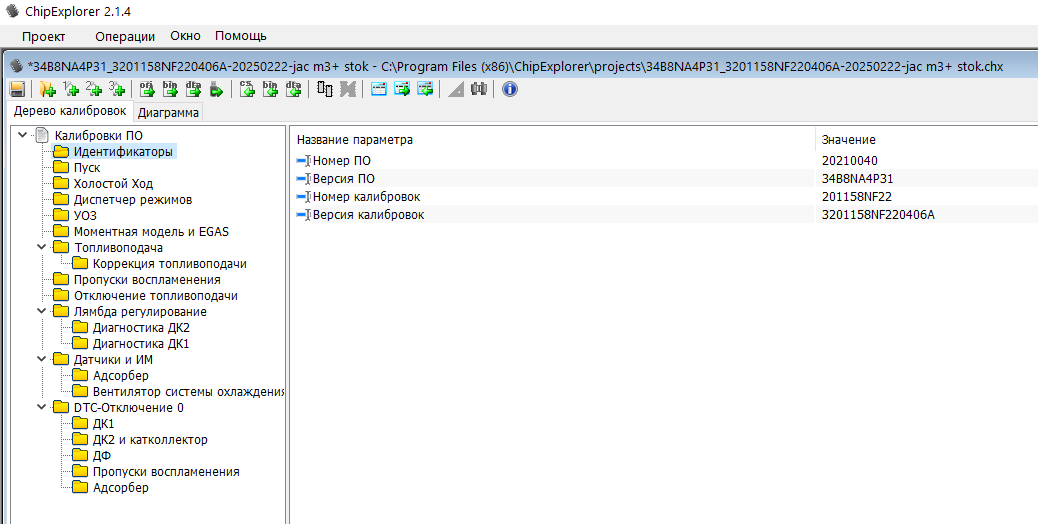Select the Версия калибровок parameter row
This screenshot has width=1038, height=524.
[x=368, y=215]
